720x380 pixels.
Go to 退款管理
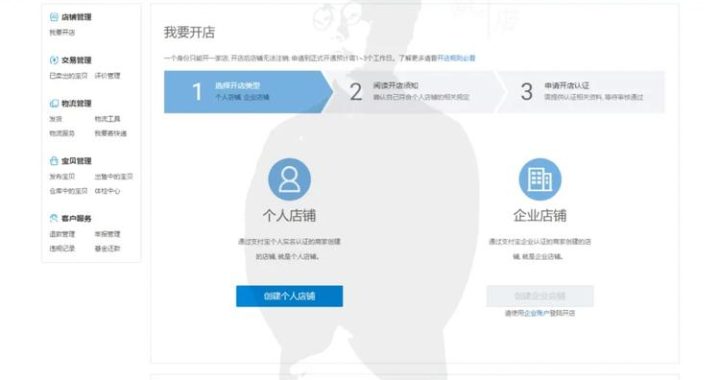(x=62, y=234)
